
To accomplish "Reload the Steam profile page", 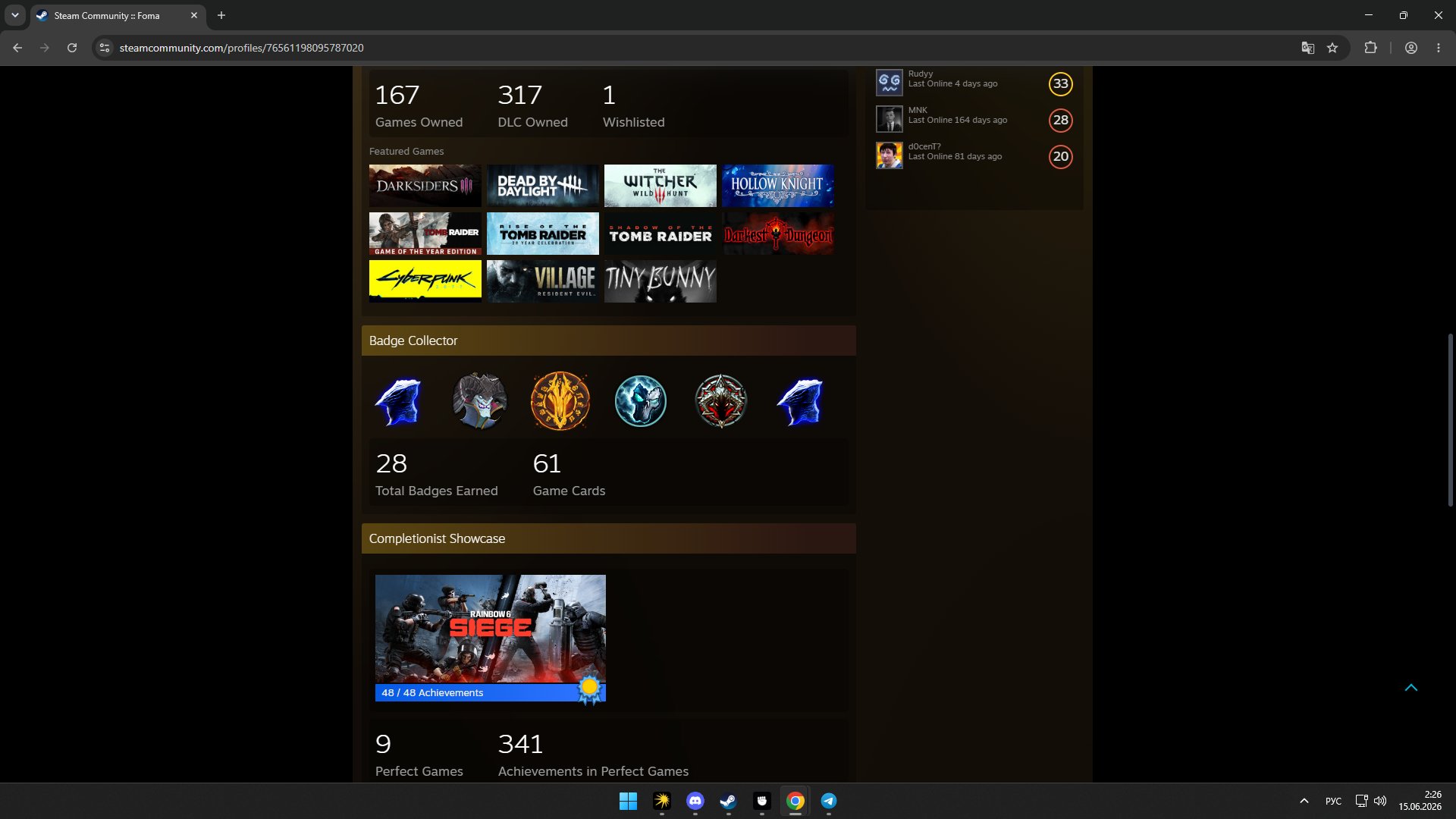I will coord(72,48).
